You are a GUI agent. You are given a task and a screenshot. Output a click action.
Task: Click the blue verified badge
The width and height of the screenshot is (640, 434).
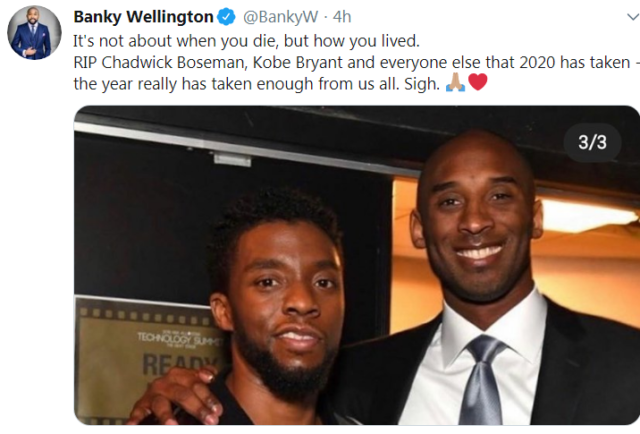click(x=226, y=17)
